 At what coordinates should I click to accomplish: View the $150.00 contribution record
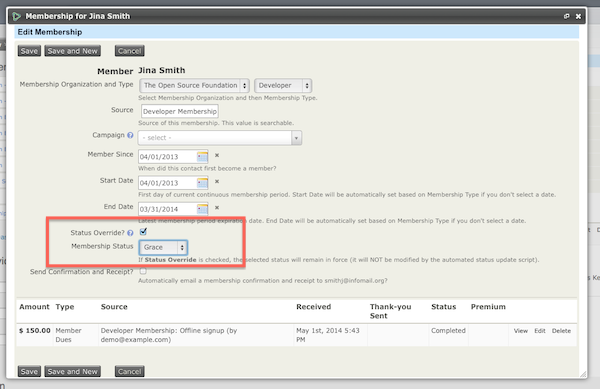click(520, 331)
